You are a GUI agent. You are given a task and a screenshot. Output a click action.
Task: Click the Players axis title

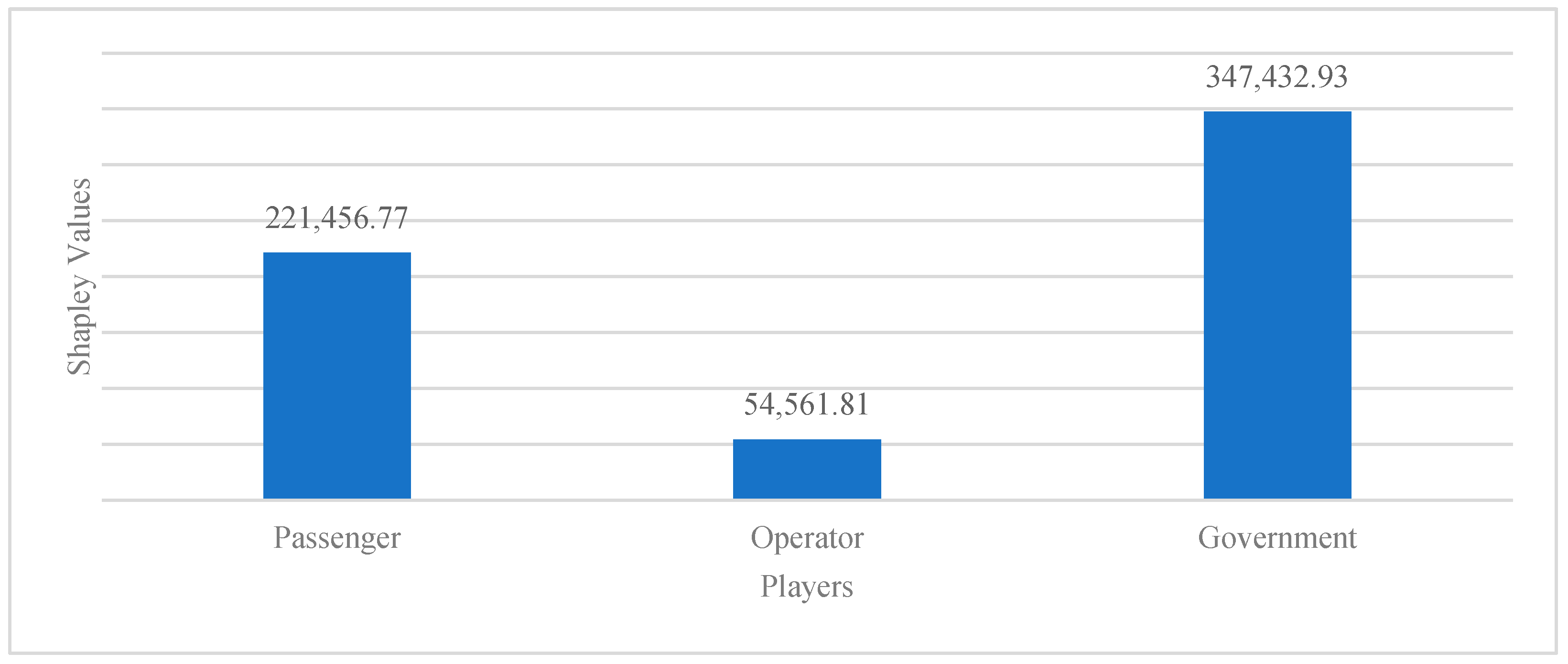tap(807, 587)
